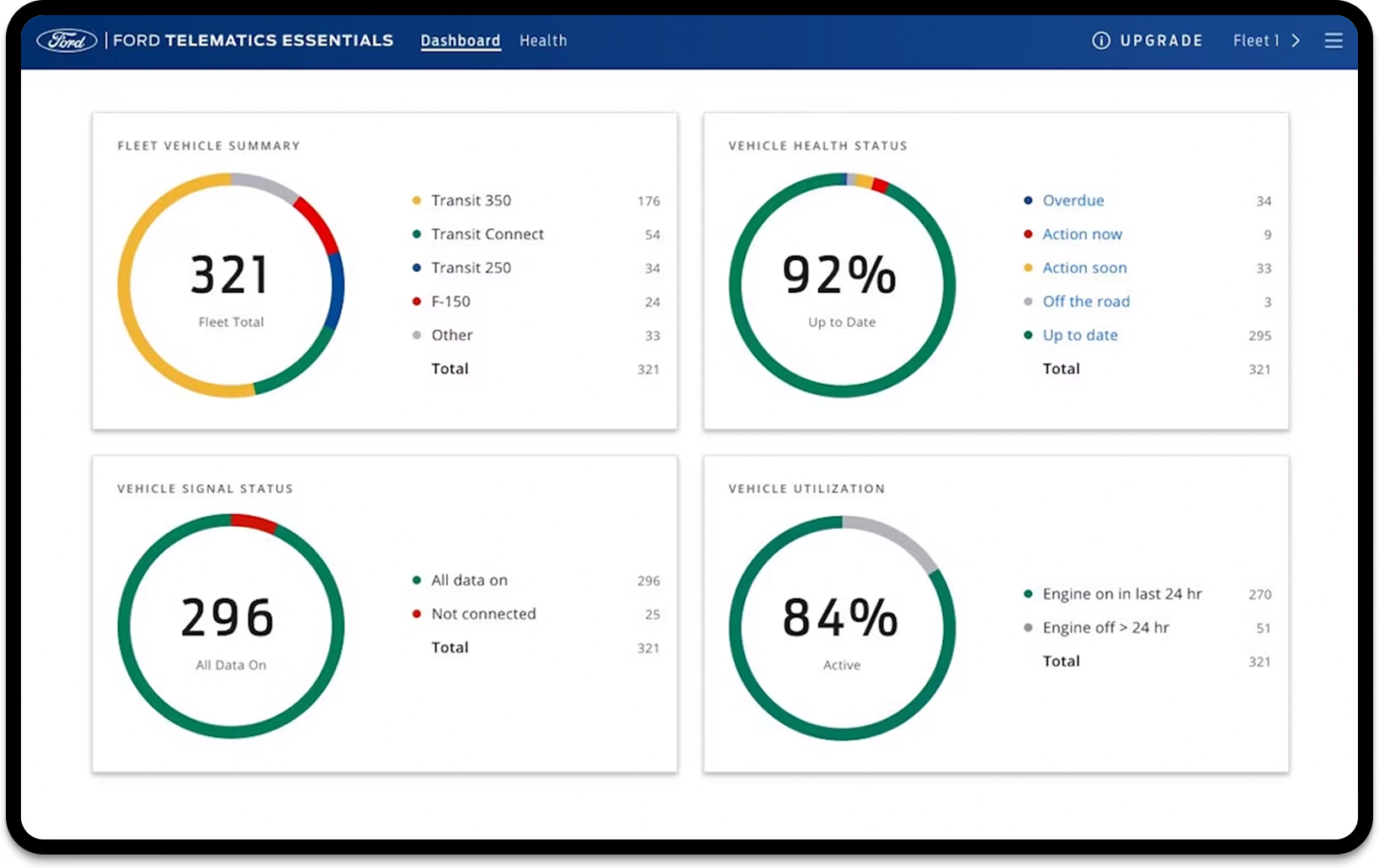Select the Transit 350 legend row
The image size is (1379, 868).
pos(536,200)
